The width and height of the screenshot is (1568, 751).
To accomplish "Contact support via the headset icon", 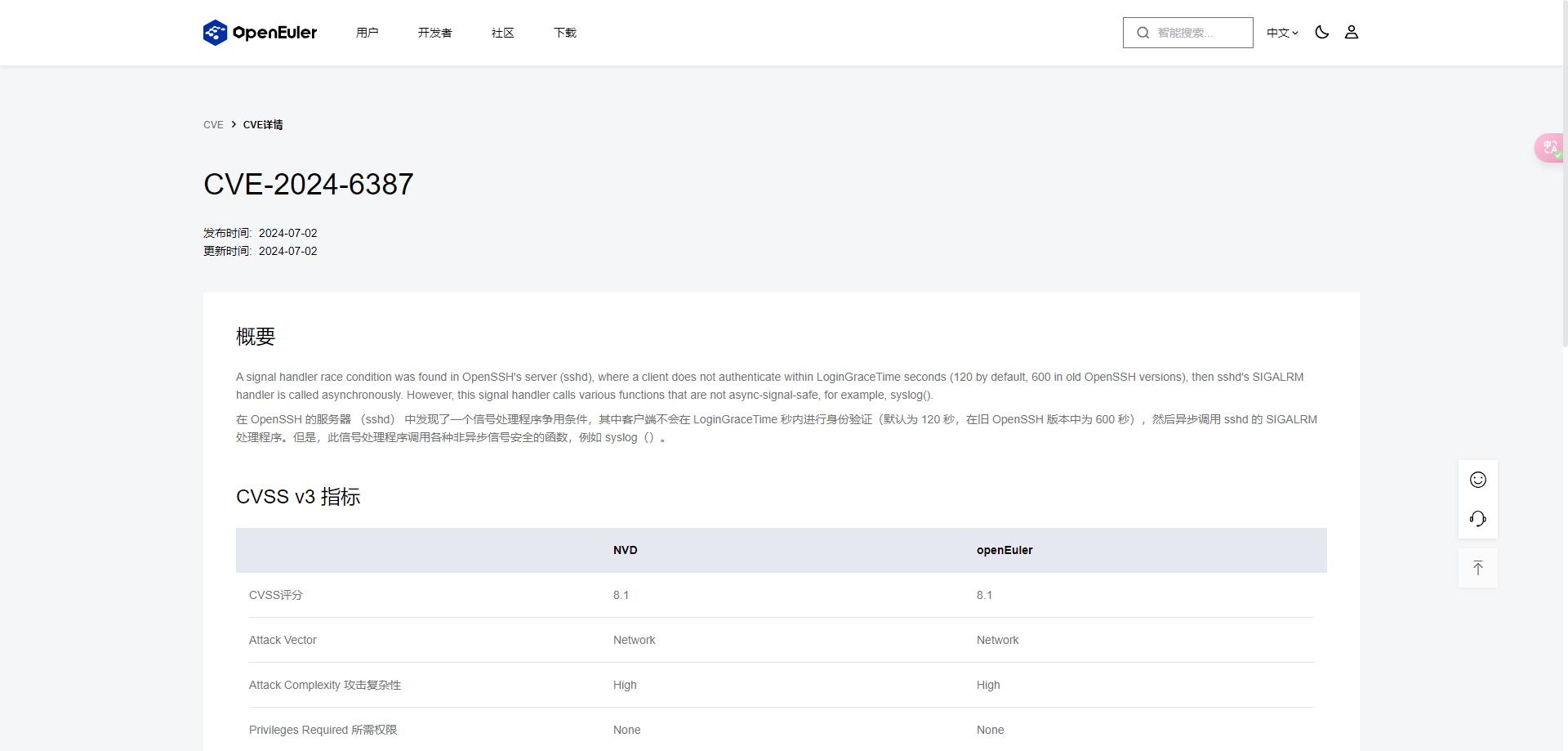I will tap(1477, 519).
